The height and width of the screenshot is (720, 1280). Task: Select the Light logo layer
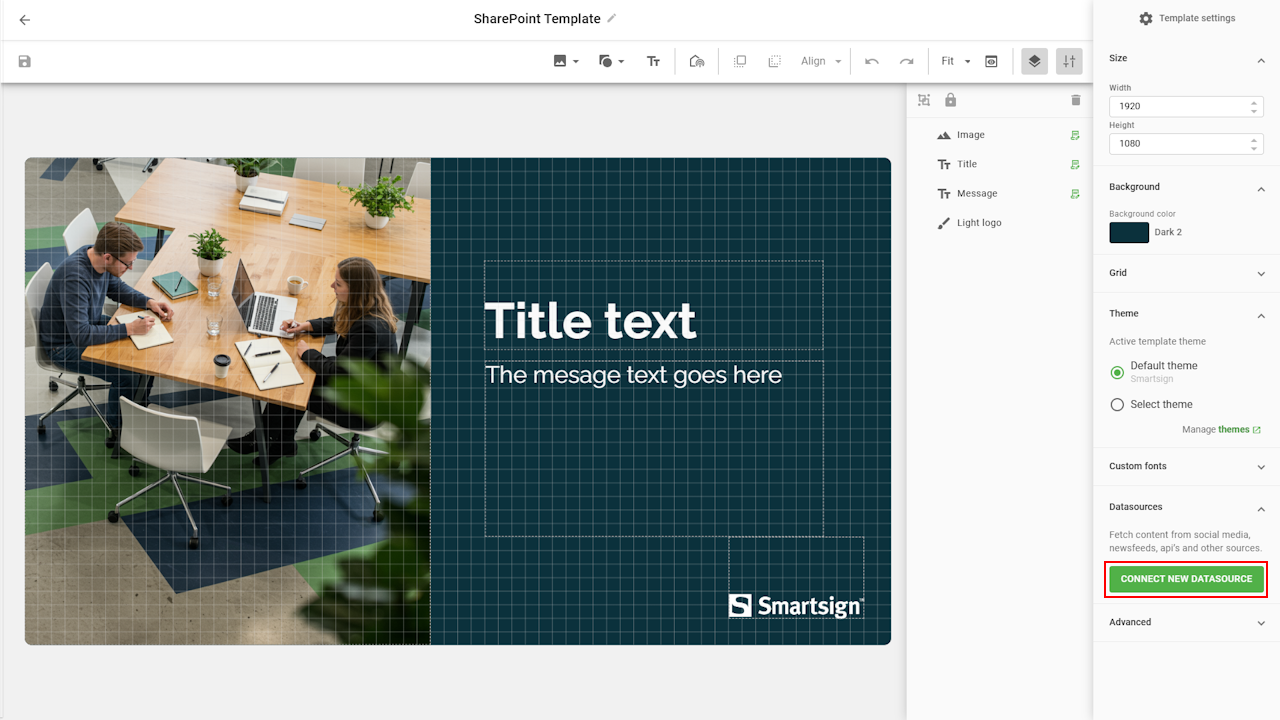pos(978,223)
